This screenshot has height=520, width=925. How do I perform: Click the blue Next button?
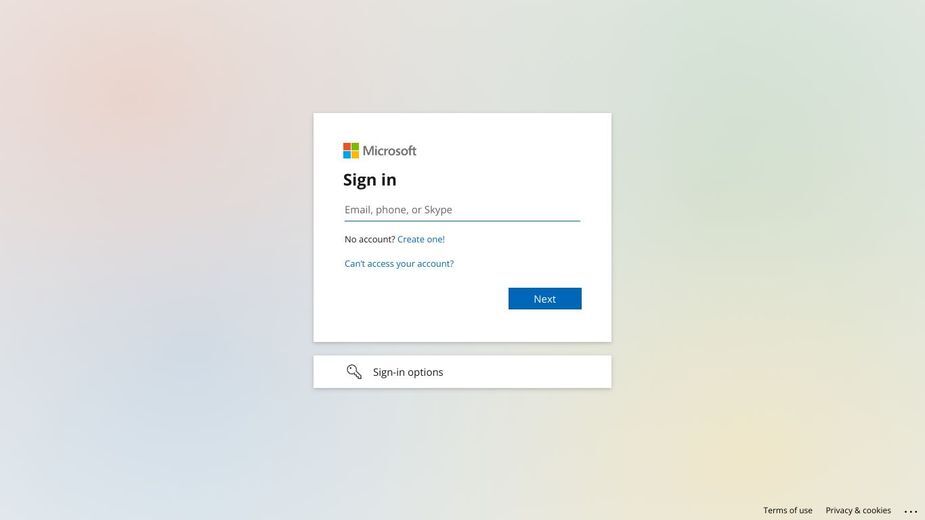545,299
